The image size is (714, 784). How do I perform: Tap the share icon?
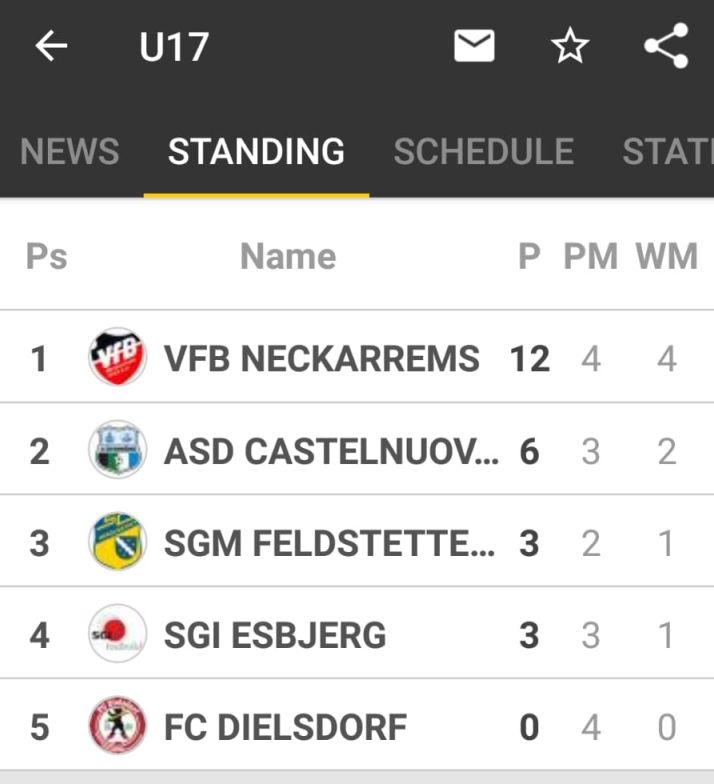click(x=666, y=47)
